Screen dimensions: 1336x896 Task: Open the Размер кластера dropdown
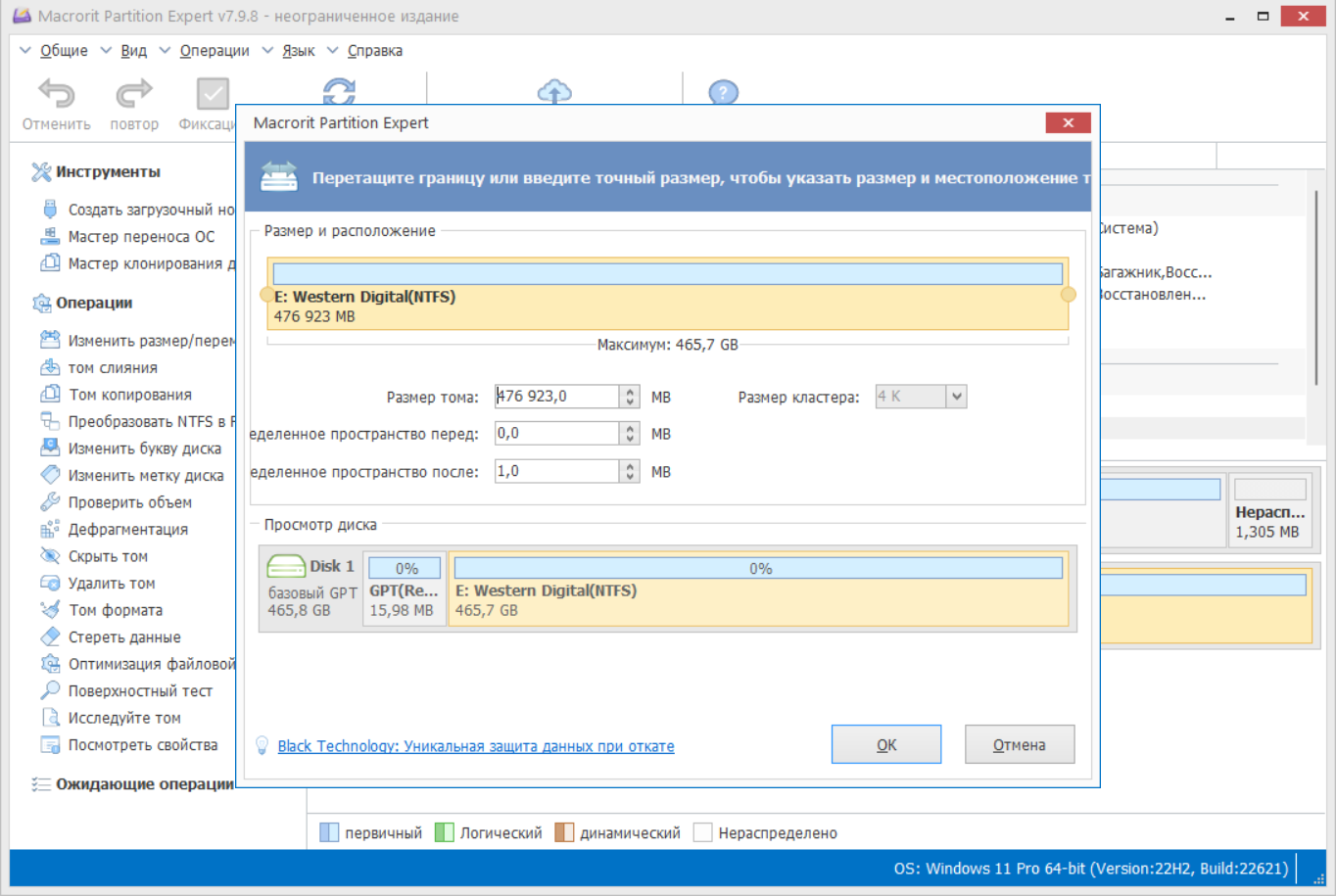(x=956, y=397)
